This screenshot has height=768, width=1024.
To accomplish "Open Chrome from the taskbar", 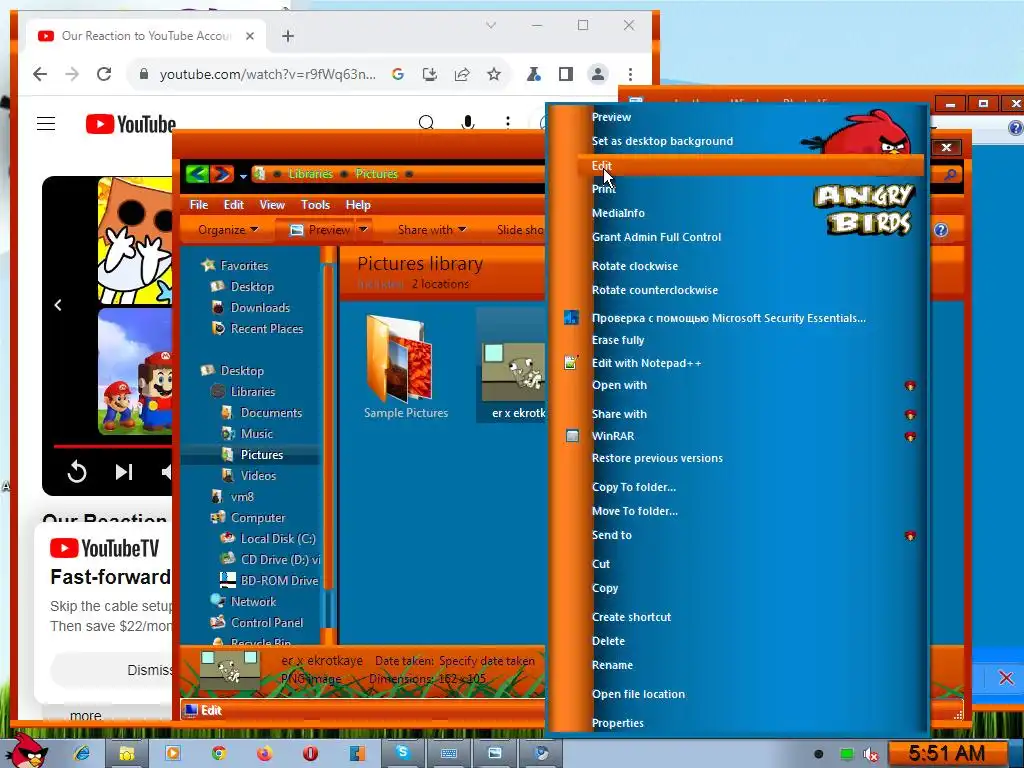I will [x=219, y=753].
